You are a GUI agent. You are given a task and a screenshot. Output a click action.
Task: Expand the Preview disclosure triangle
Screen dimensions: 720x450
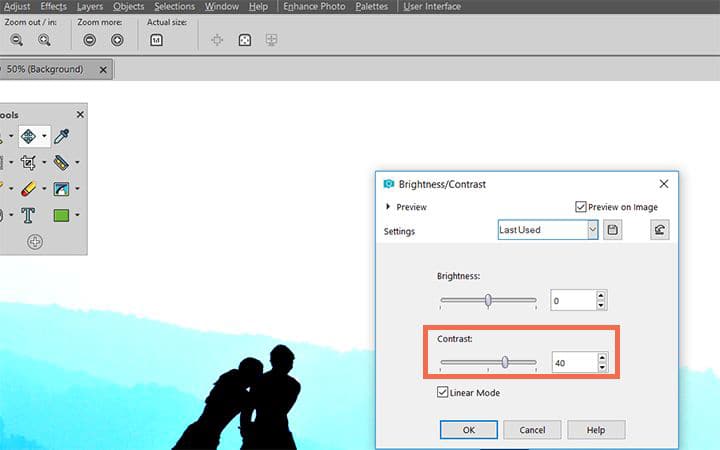(x=388, y=207)
